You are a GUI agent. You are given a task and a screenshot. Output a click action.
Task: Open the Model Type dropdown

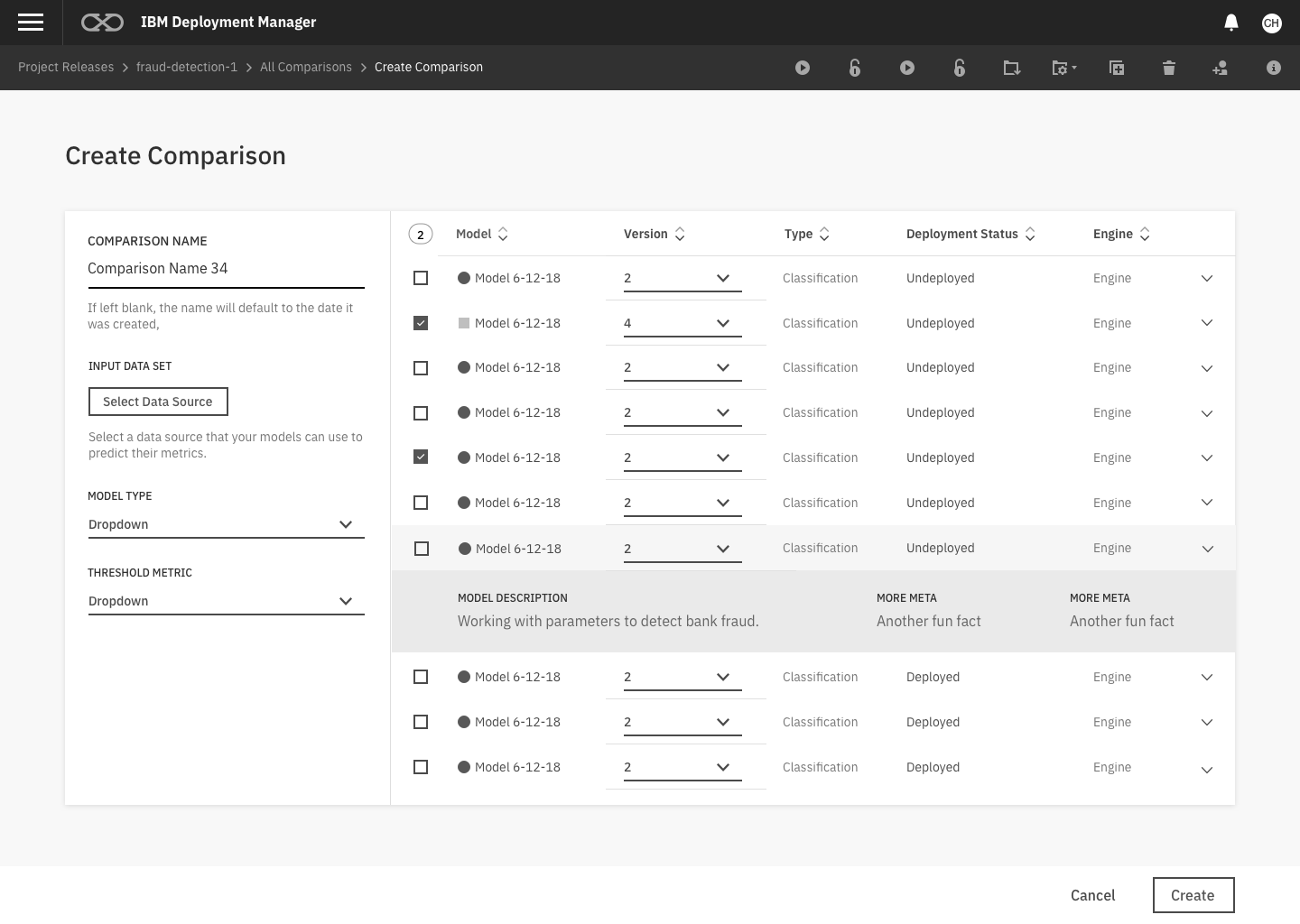coord(226,524)
